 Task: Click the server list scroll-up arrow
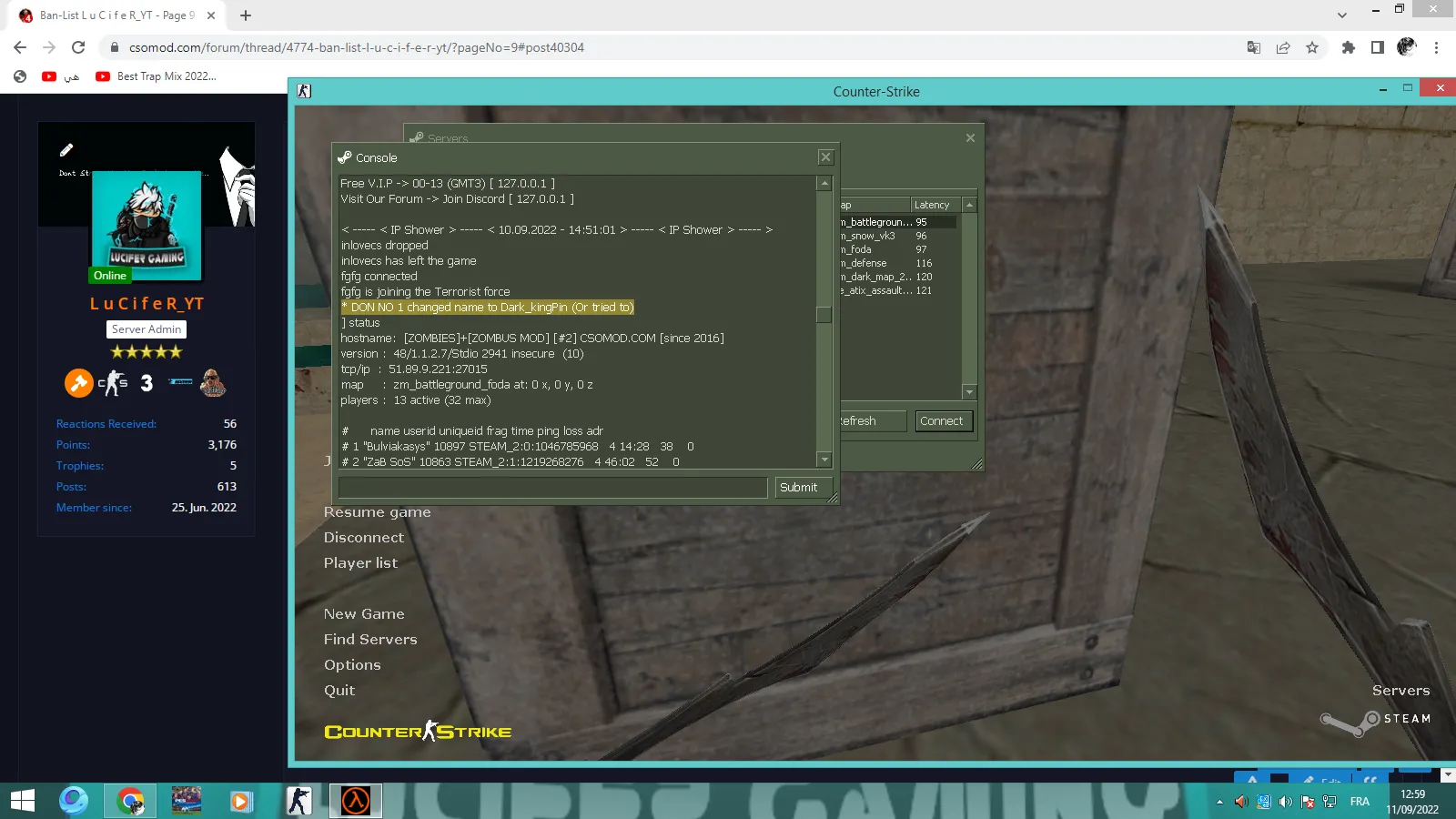[969, 205]
